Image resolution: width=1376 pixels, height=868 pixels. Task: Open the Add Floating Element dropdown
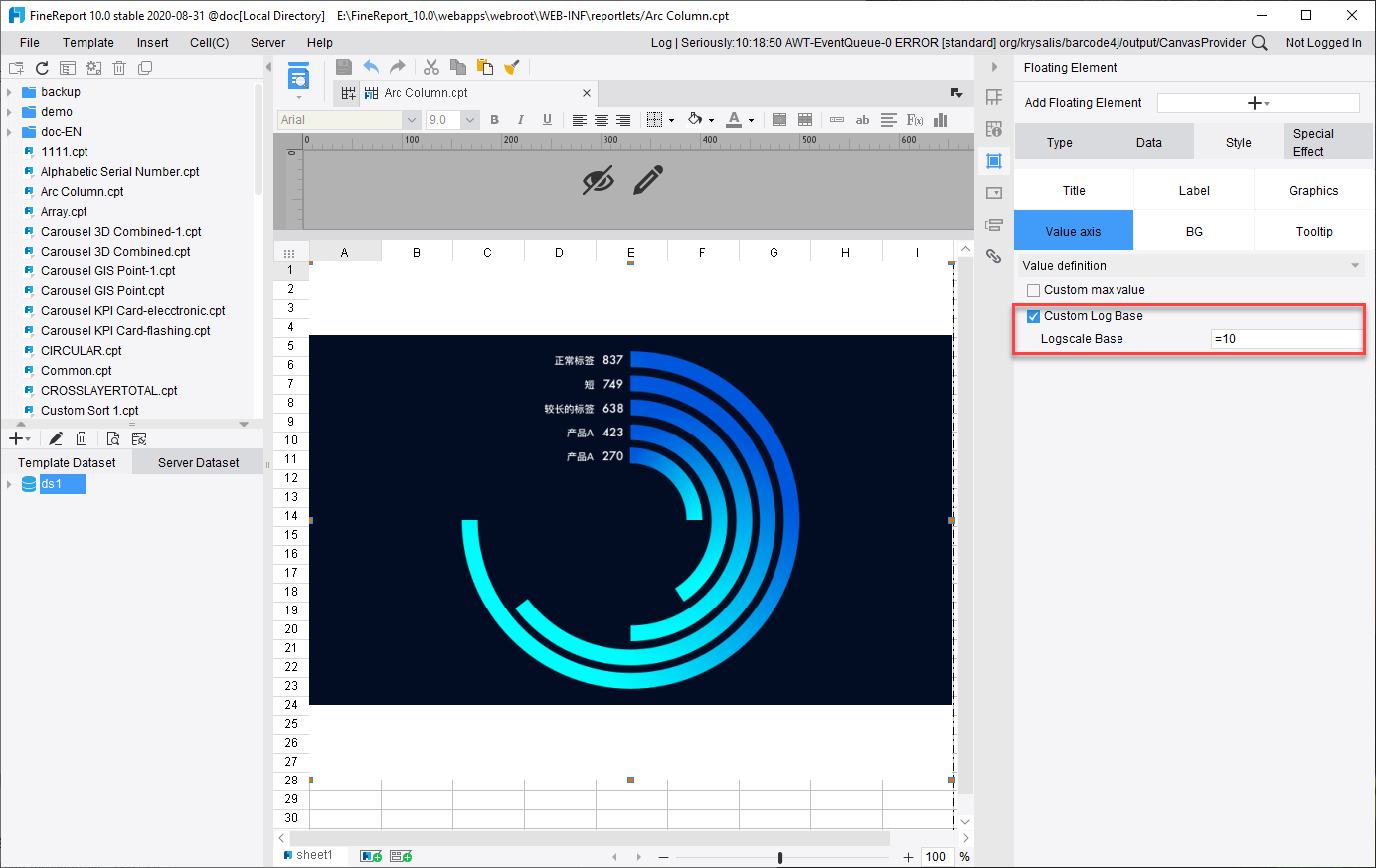[1258, 103]
